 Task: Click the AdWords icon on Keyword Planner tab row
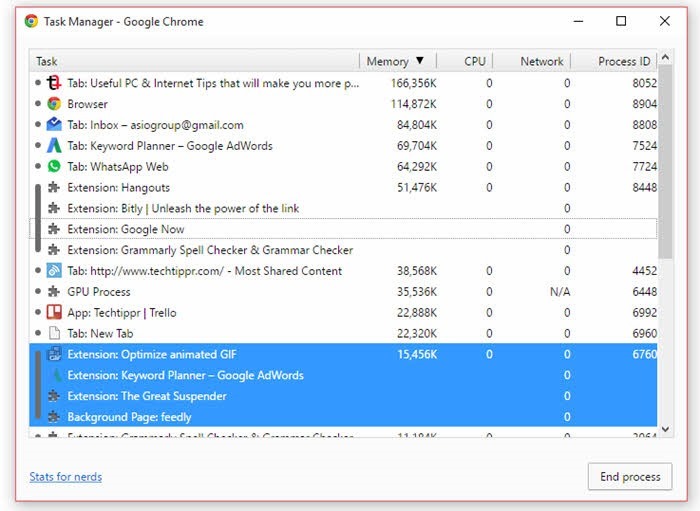(54, 145)
